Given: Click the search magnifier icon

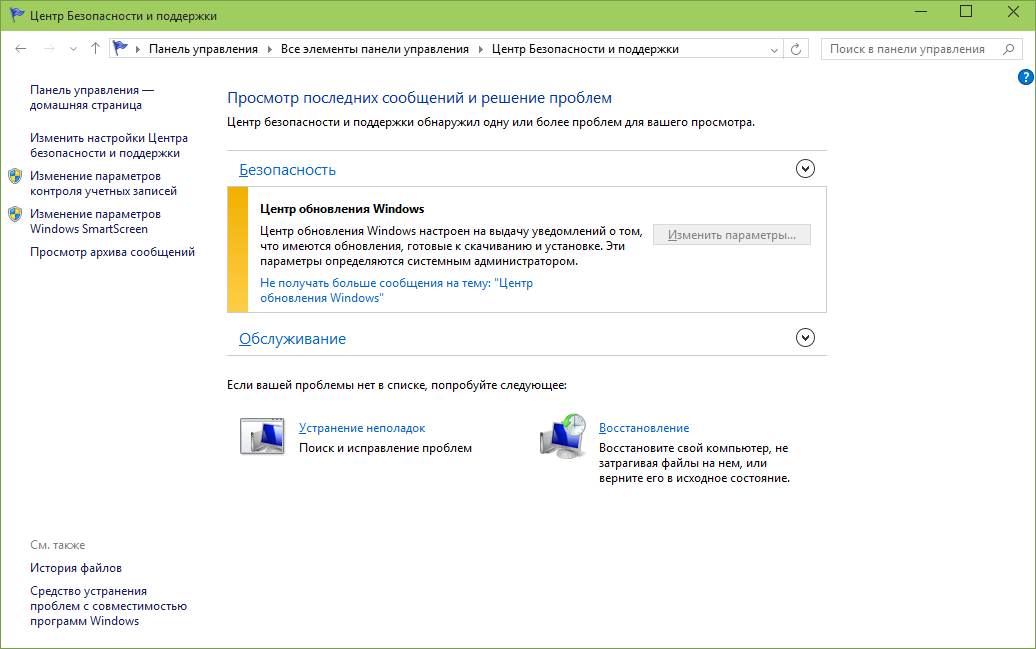Looking at the screenshot, I should pyautogui.click(x=1008, y=49).
